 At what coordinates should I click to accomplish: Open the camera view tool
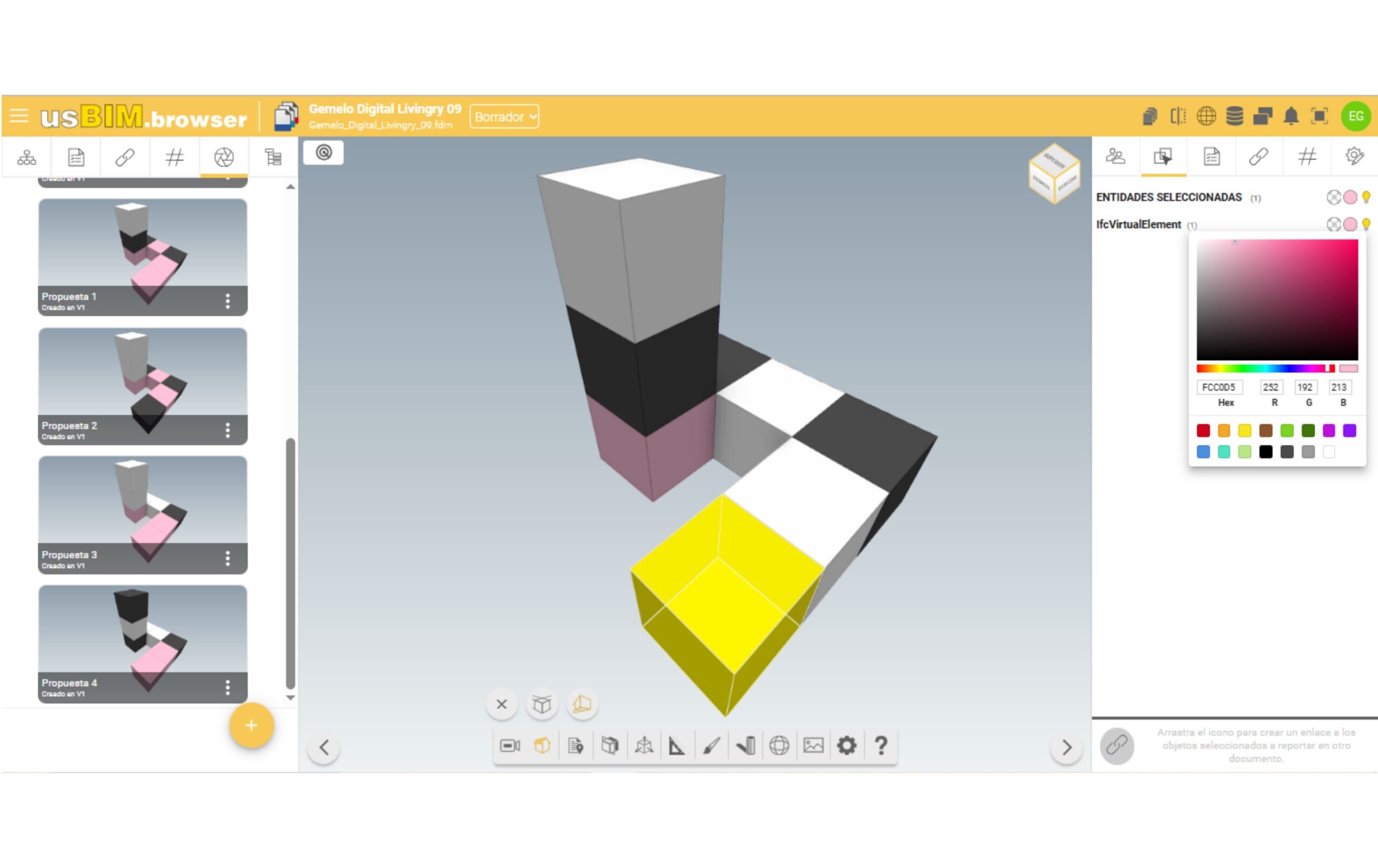[x=509, y=745]
